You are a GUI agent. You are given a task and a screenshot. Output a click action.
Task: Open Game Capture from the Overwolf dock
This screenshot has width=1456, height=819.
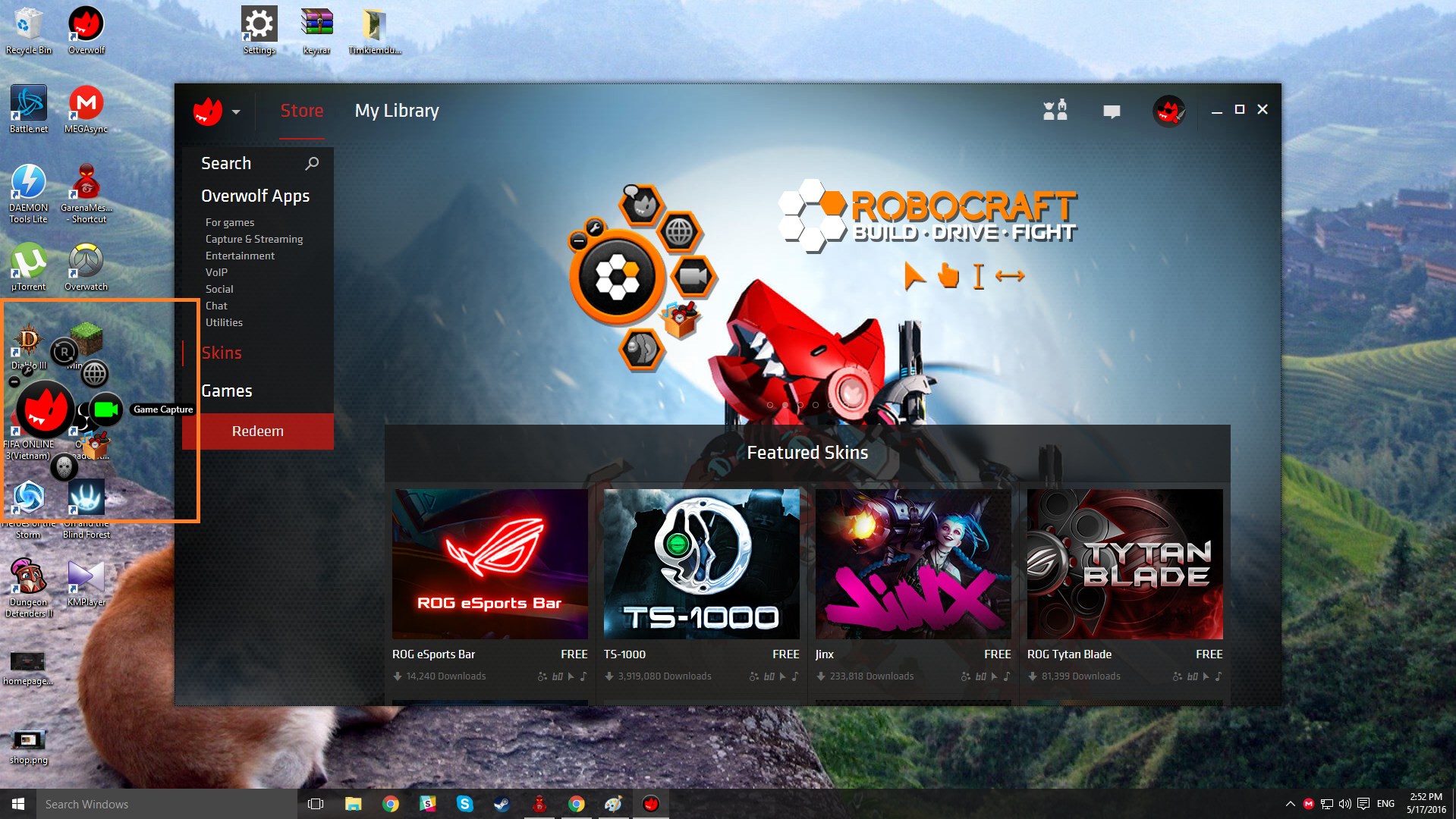pyautogui.click(x=106, y=410)
